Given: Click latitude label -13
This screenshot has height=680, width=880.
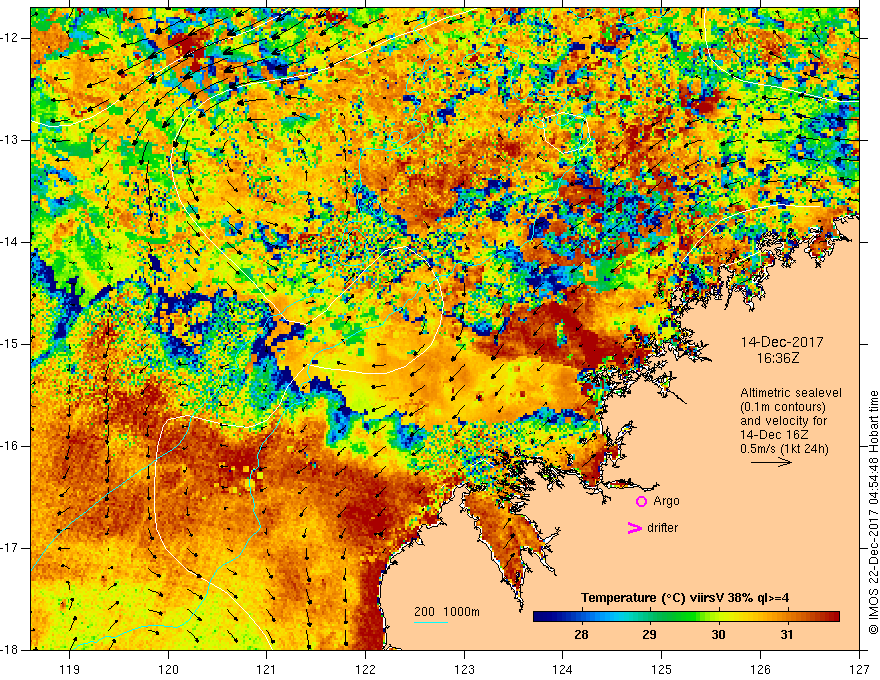Looking at the screenshot, I should [x=10, y=140].
